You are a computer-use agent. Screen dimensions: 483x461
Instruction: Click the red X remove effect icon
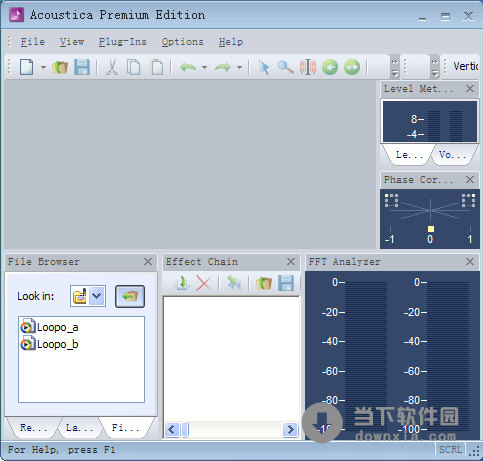pos(203,283)
